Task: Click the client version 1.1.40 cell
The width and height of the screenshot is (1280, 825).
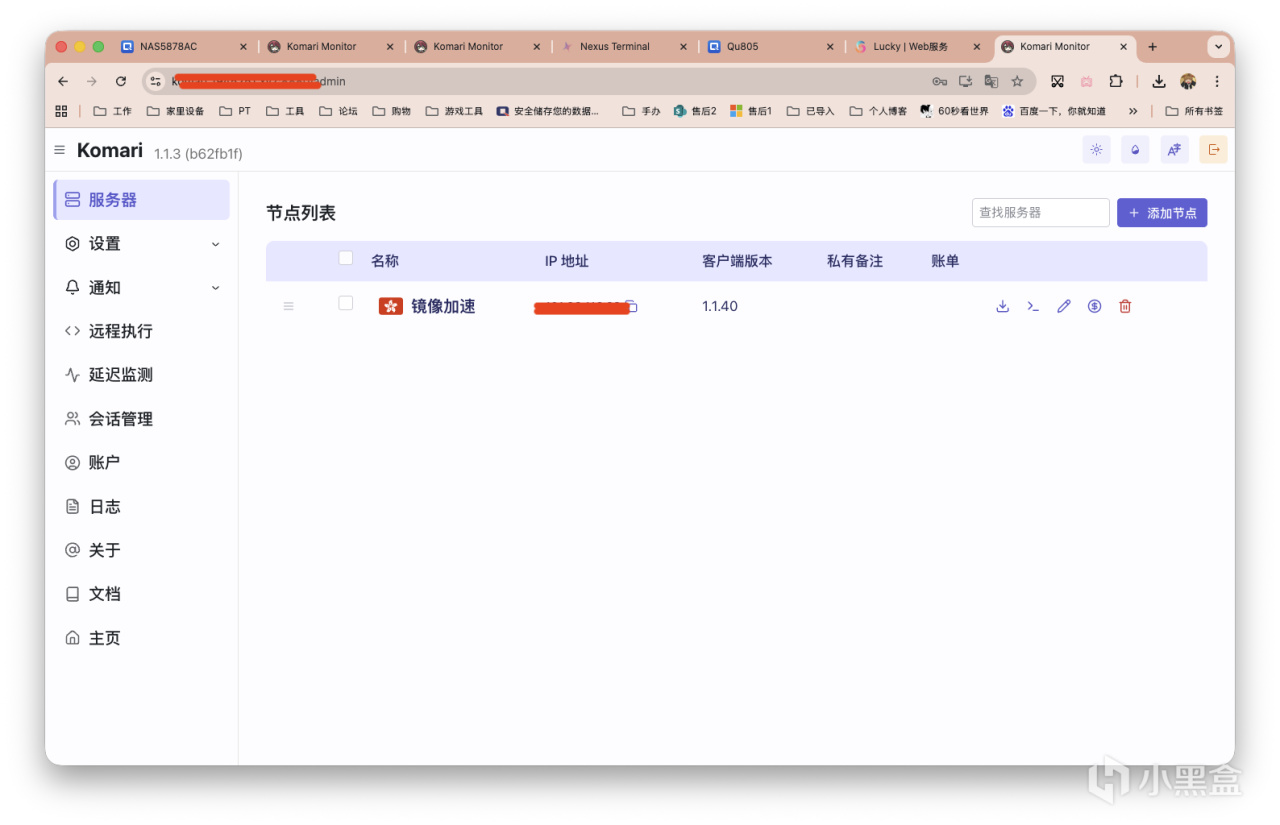Action: point(720,306)
